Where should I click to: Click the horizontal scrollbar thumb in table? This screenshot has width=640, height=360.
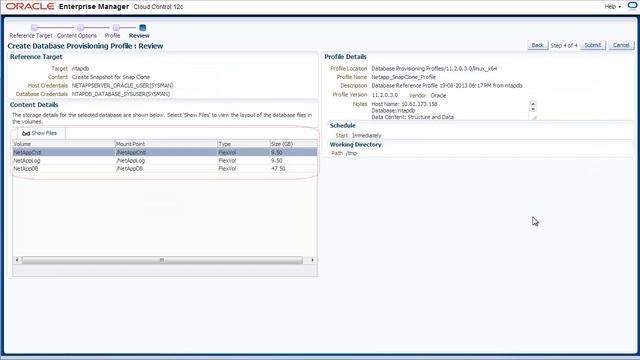coord(162,260)
